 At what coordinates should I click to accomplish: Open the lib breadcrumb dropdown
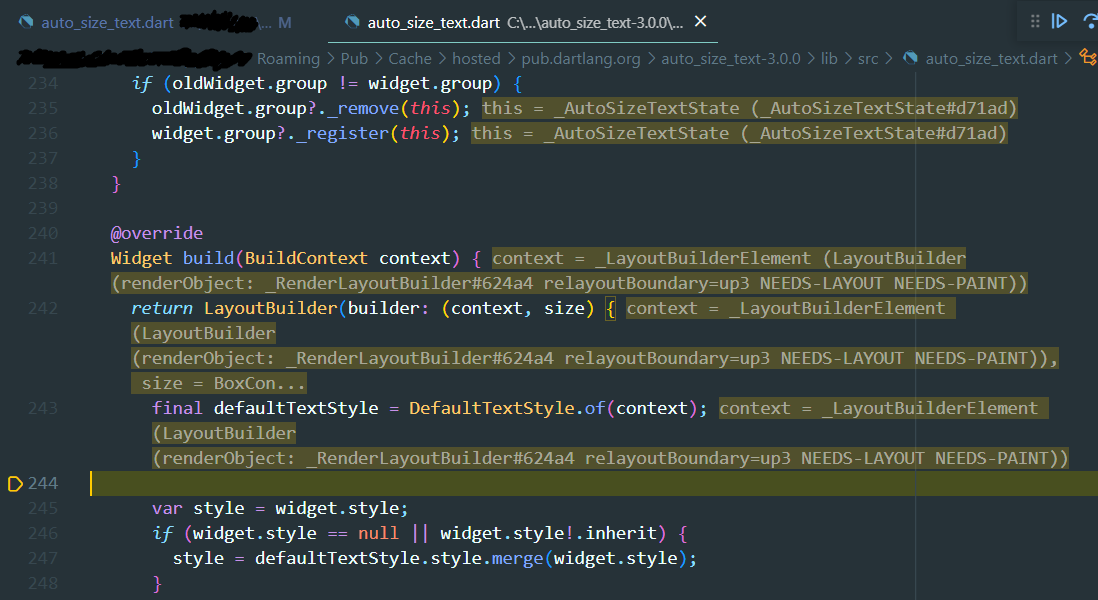point(828,59)
